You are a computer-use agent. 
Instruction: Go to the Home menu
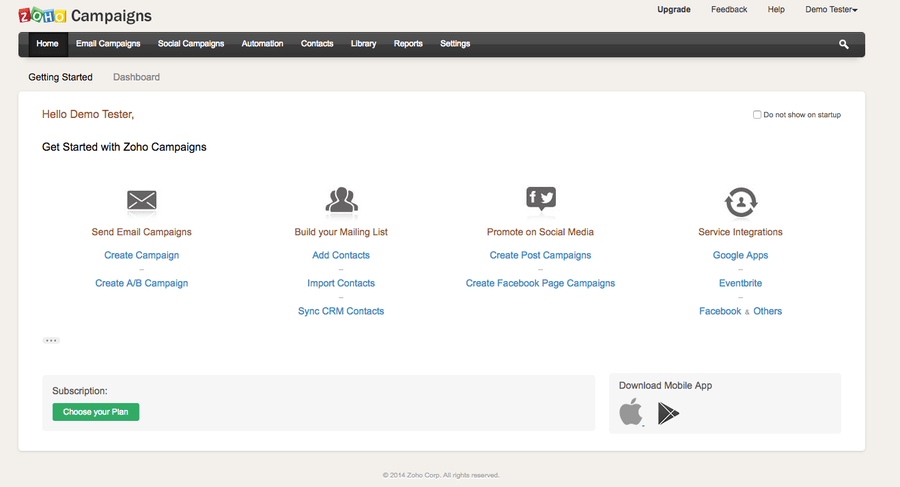[47, 44]
